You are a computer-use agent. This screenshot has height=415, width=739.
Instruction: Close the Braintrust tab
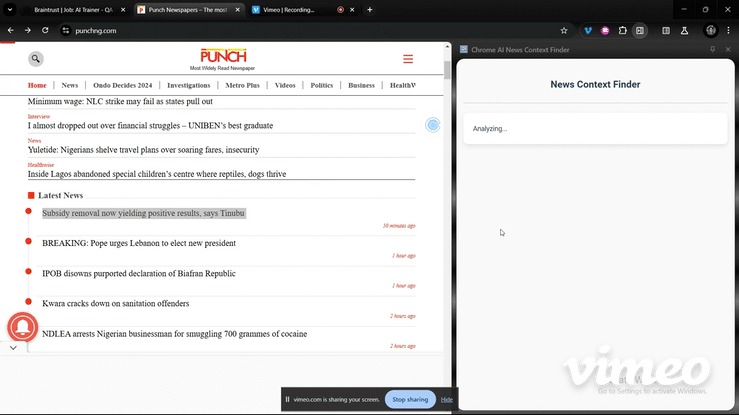[x=123, y=9]
